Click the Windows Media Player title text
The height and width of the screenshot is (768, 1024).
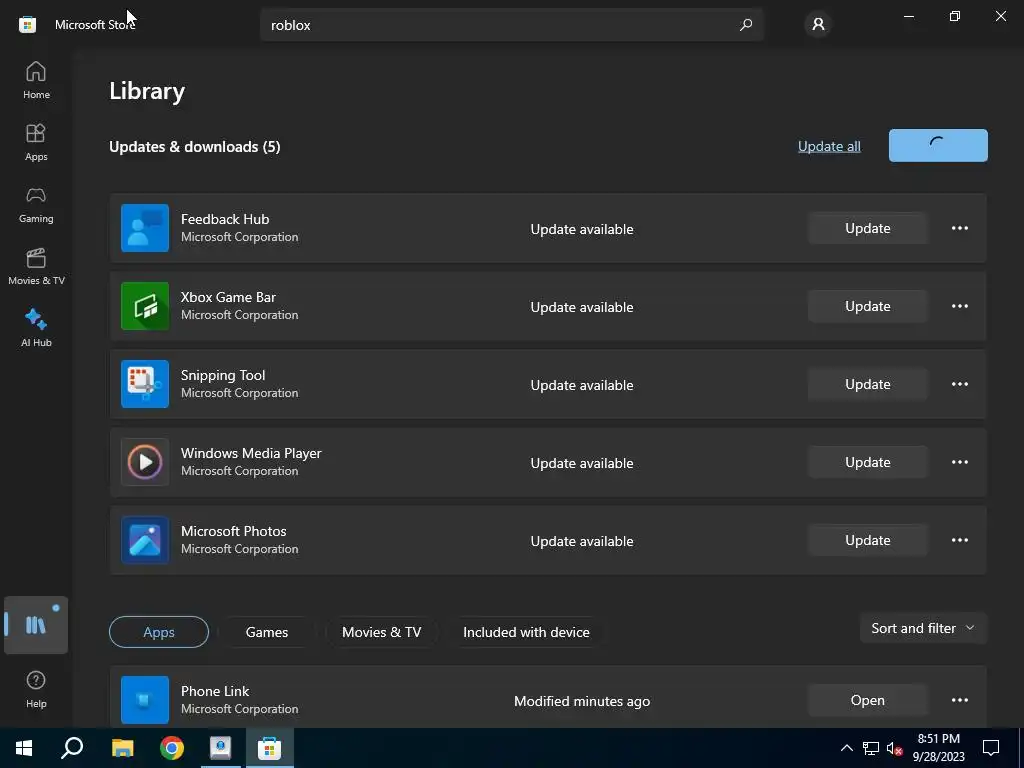pos(251,453)
